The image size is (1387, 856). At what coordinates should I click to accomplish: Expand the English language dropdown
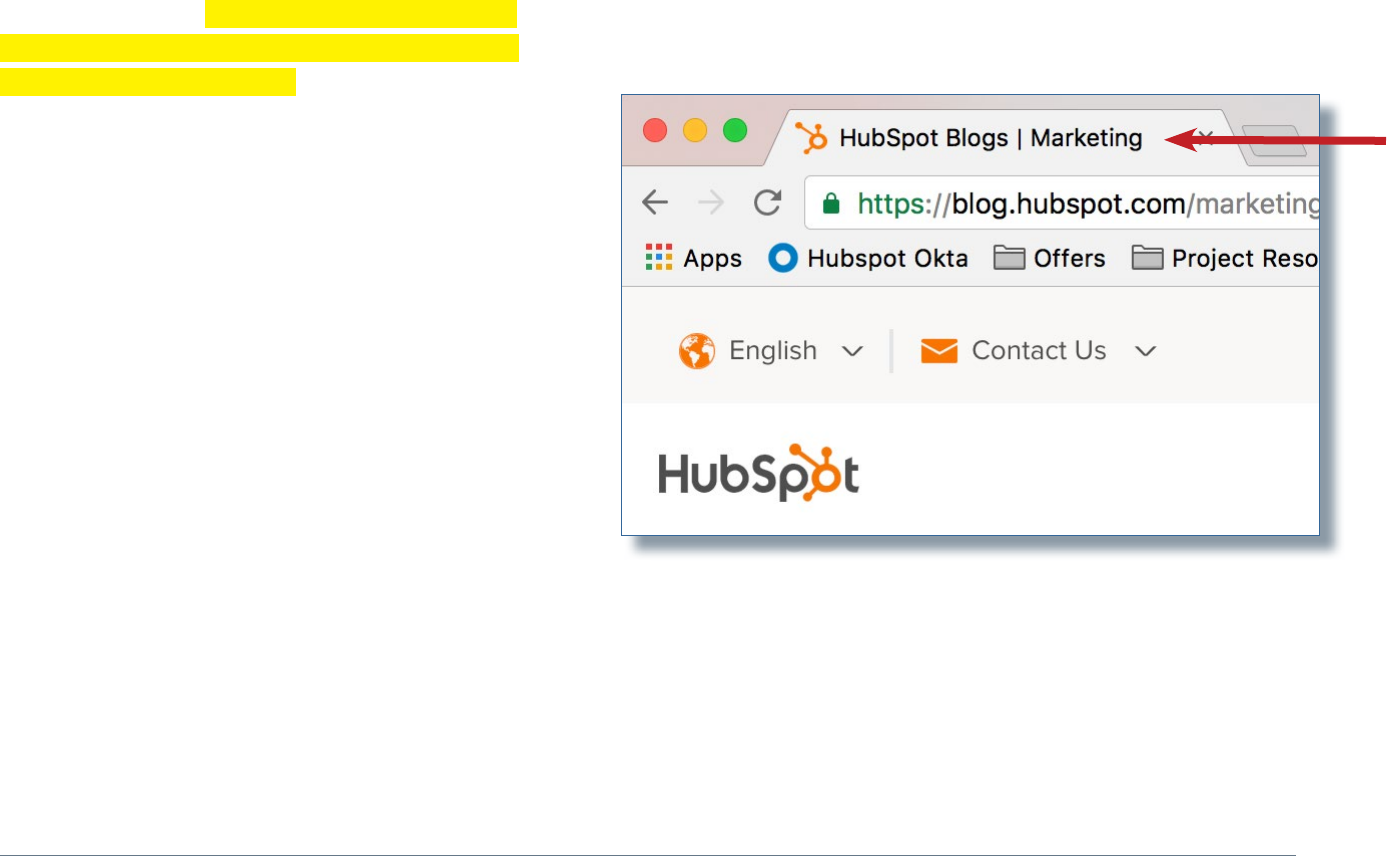pyautogui.click(x=852, y=351)
